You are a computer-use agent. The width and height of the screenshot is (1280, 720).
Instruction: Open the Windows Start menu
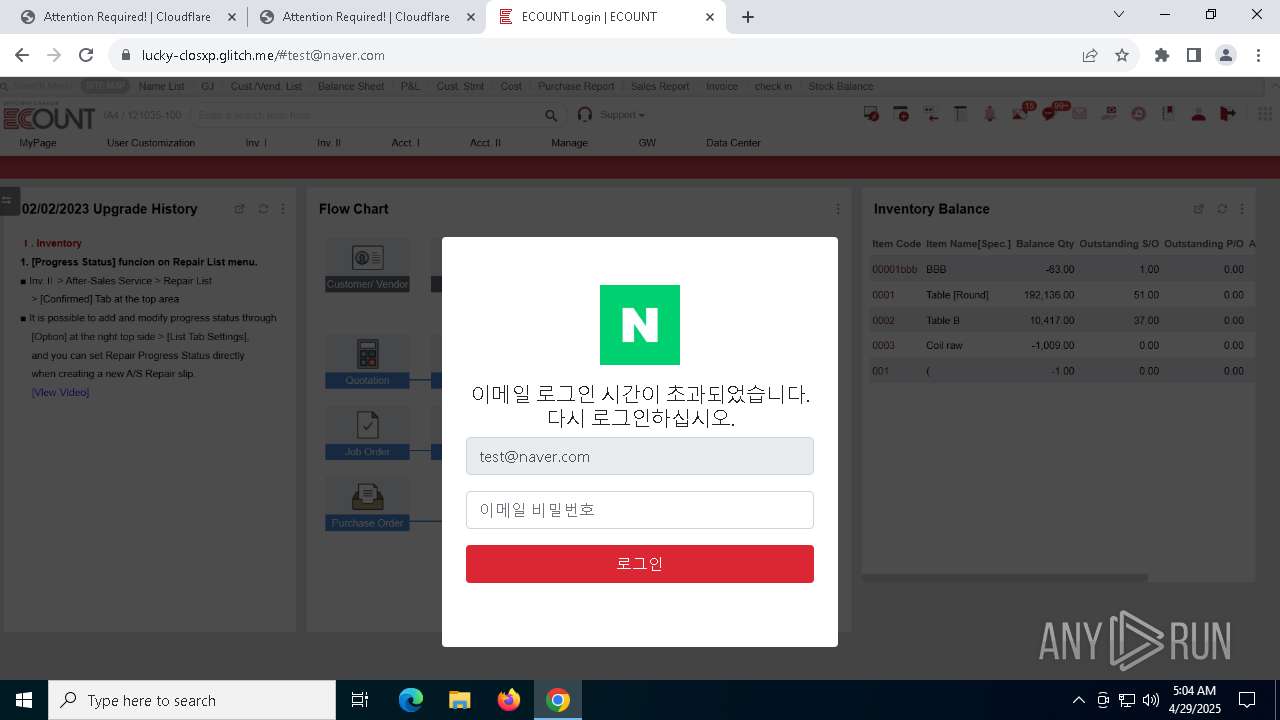24,700
